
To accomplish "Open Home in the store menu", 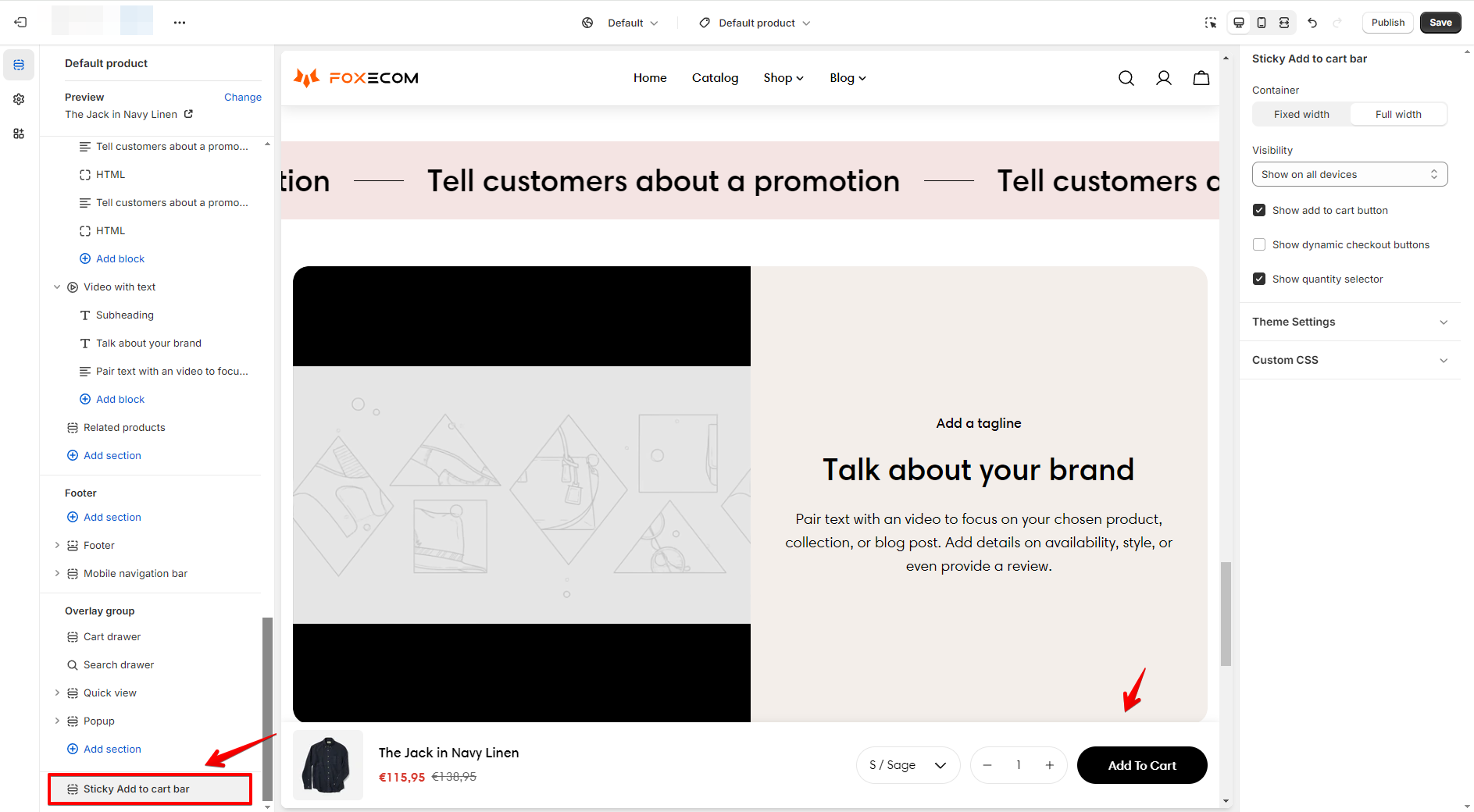I will pyautogui.click(x=650, y=78).
